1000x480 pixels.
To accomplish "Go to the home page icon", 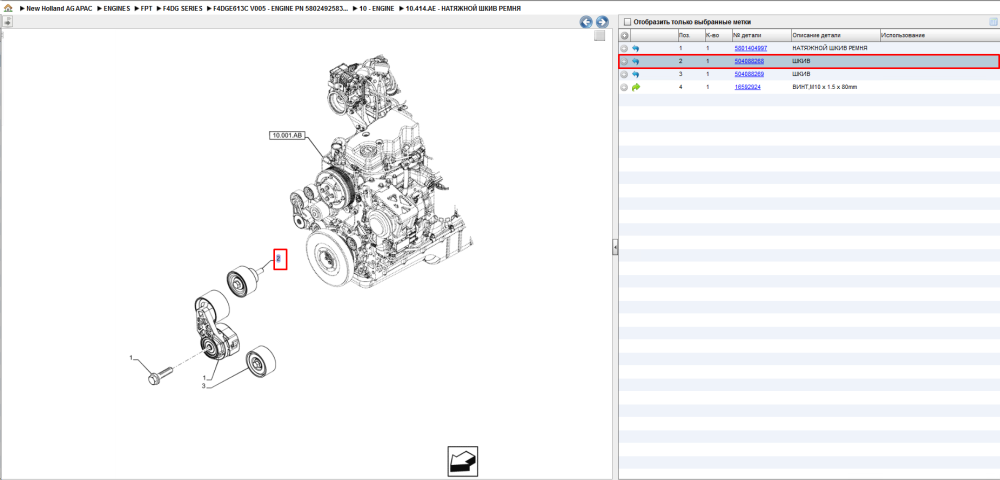I will coord(8,9).
